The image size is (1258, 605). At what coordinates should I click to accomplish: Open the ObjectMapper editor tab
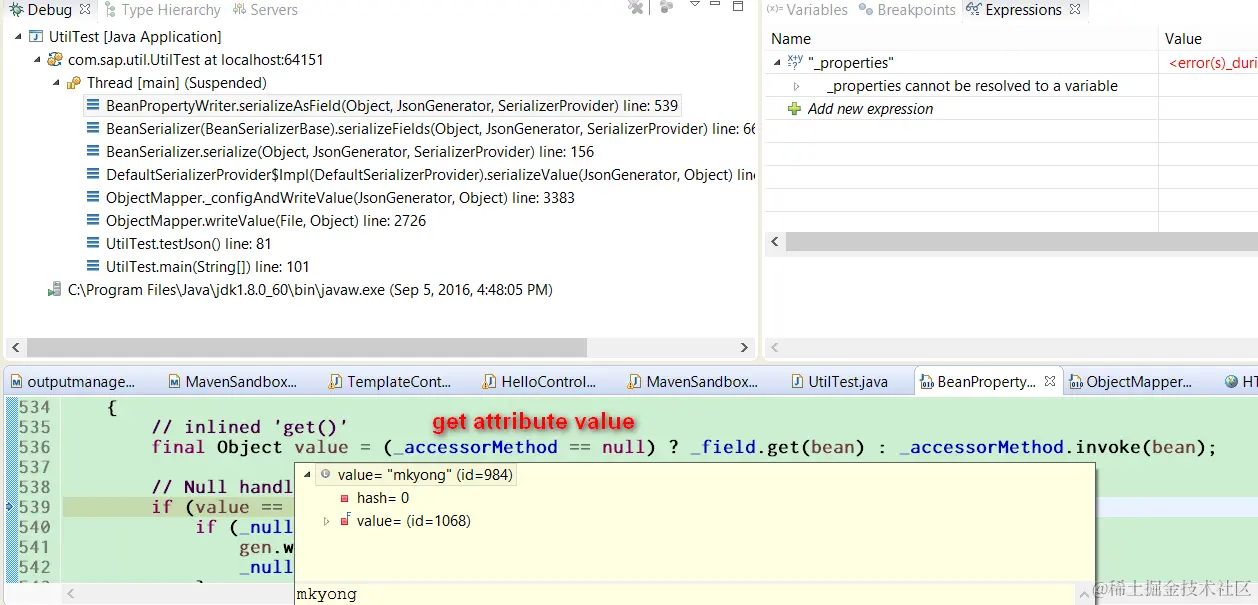(x=1130, y=381)
